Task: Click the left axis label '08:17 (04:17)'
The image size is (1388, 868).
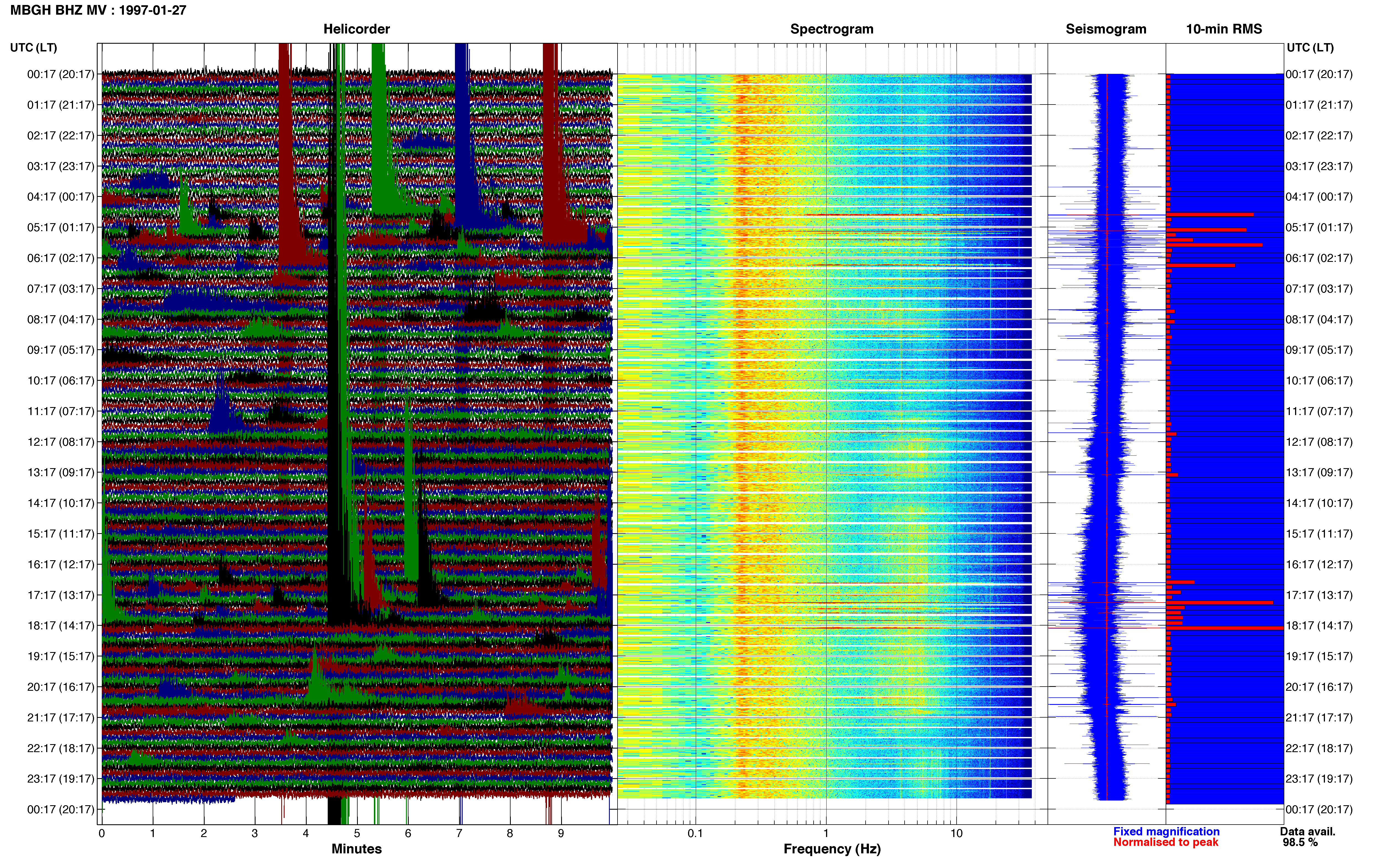Action: click(61, 319)
